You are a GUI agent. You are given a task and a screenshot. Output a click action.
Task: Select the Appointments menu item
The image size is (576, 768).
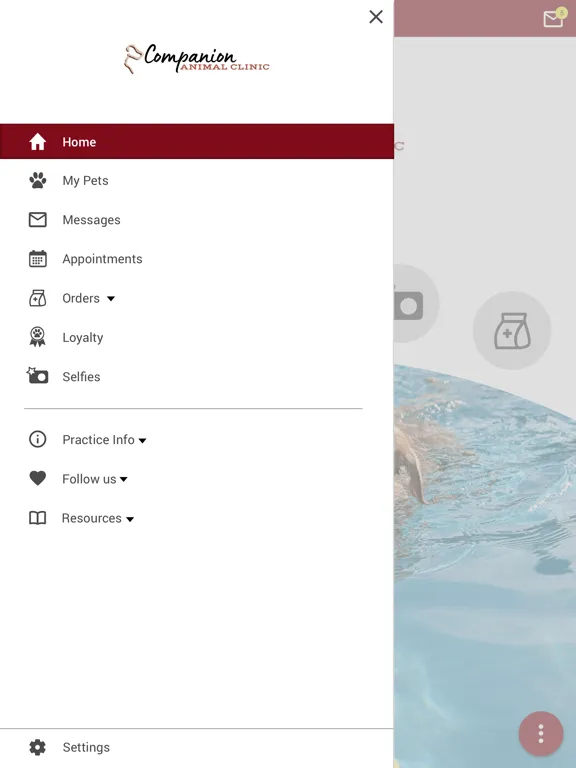197,259
